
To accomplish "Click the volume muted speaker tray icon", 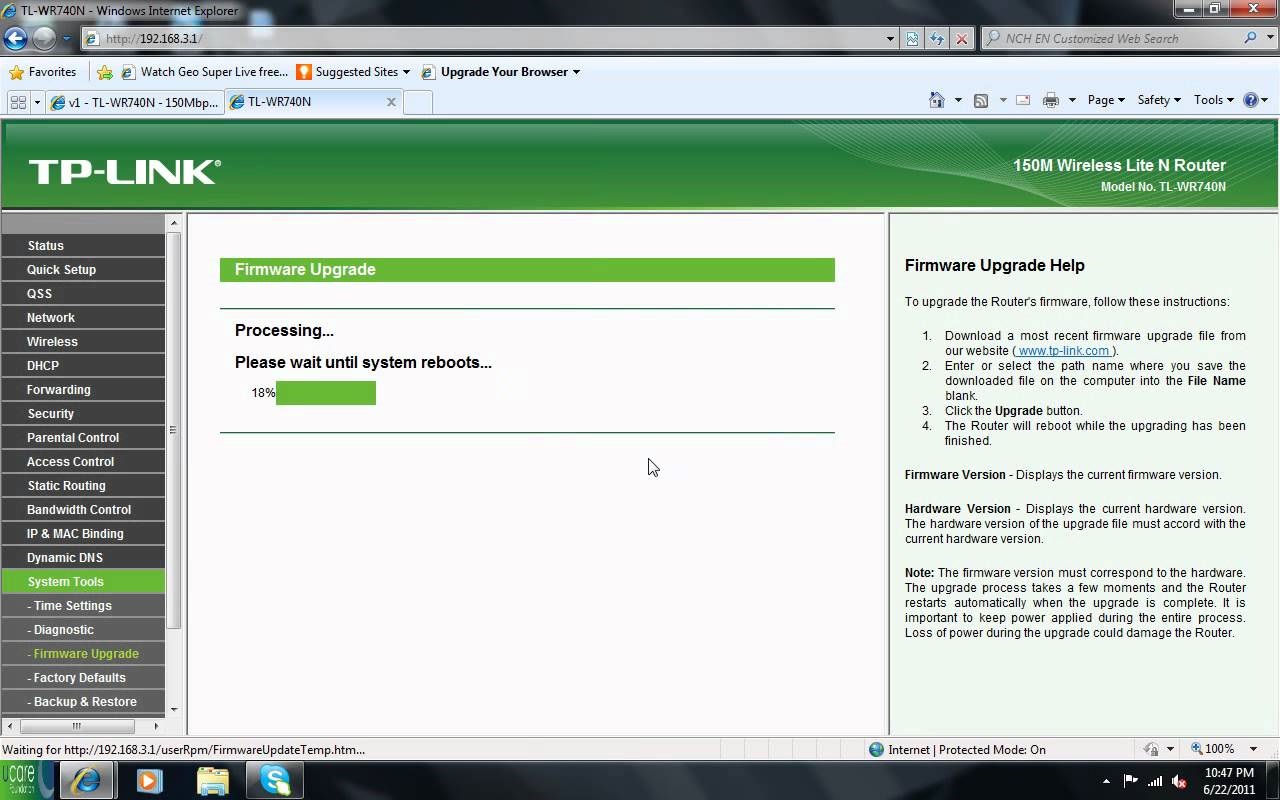I will pos(1179,781).
